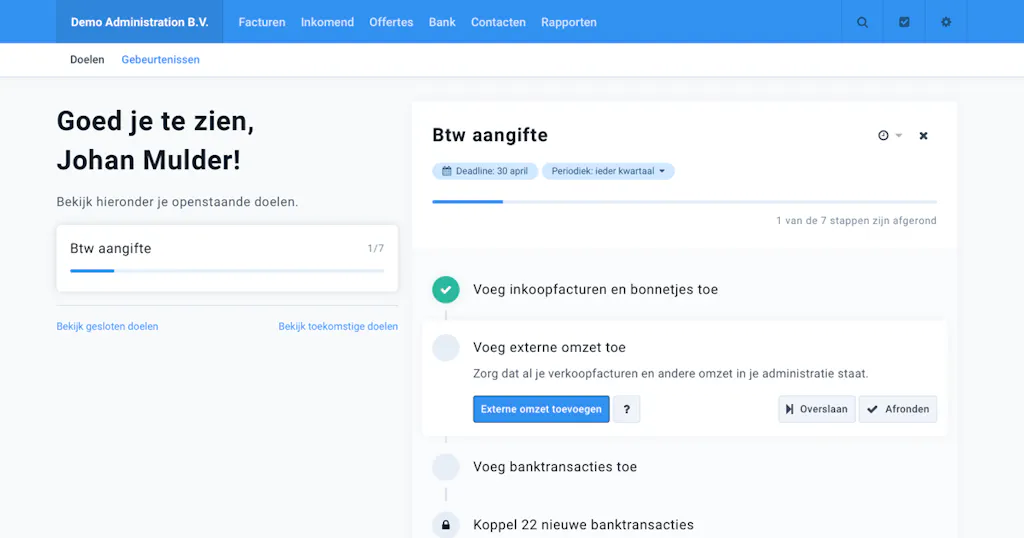Open the tasks checkmark icon in header
Image resolution: width=1024 pixels, height=538 pixels.
(x=904, y=22)
